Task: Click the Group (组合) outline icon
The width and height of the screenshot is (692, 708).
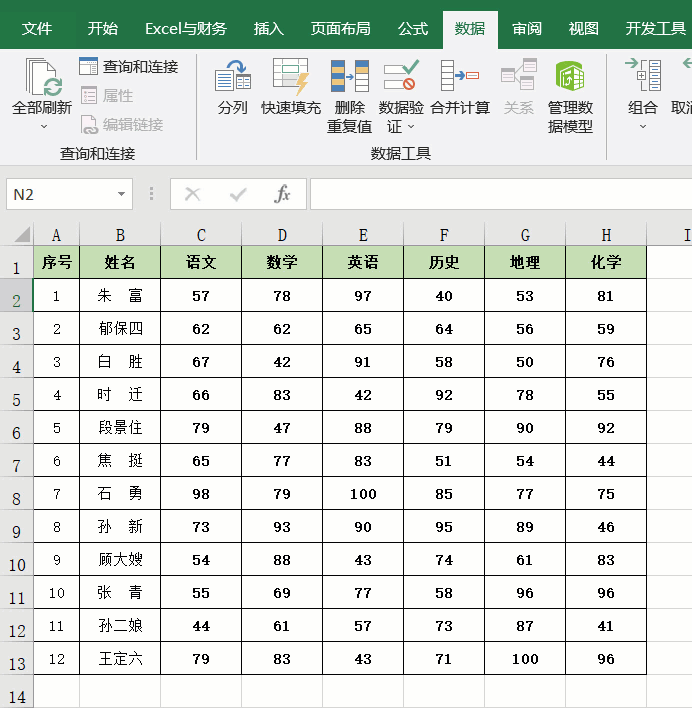Action: coord(642,78)
